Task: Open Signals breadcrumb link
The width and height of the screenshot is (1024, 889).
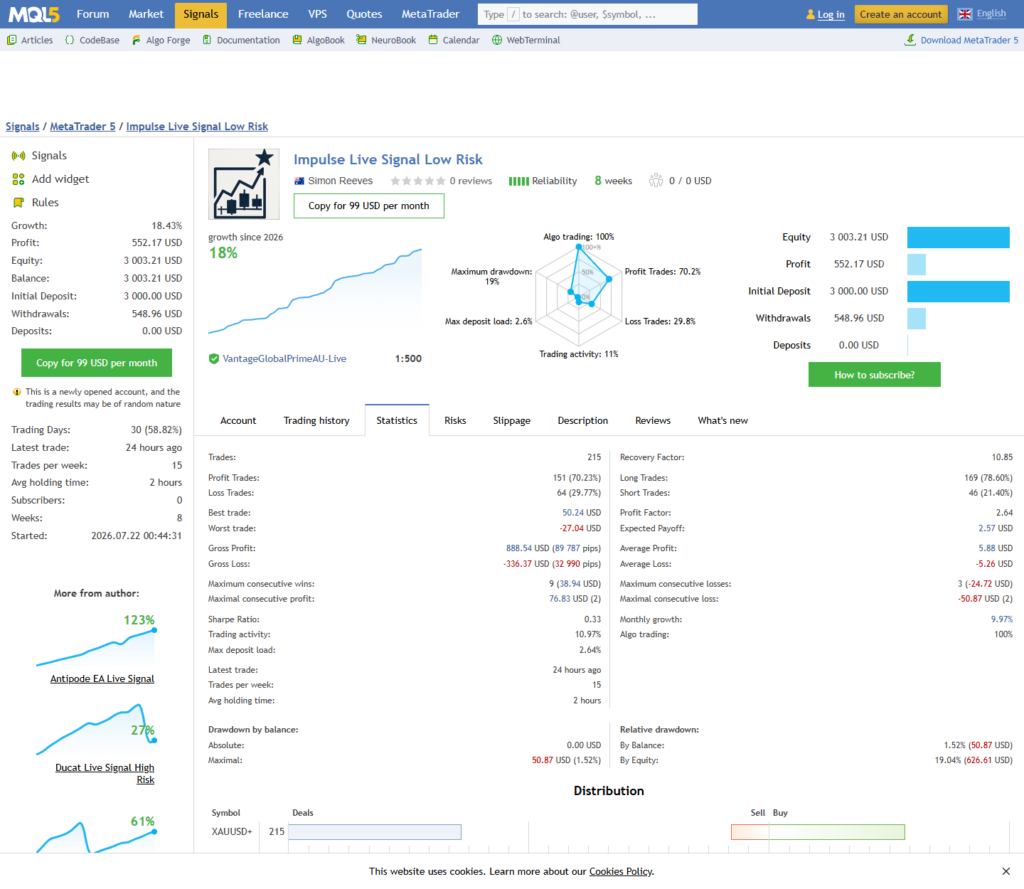Action: 22,127
